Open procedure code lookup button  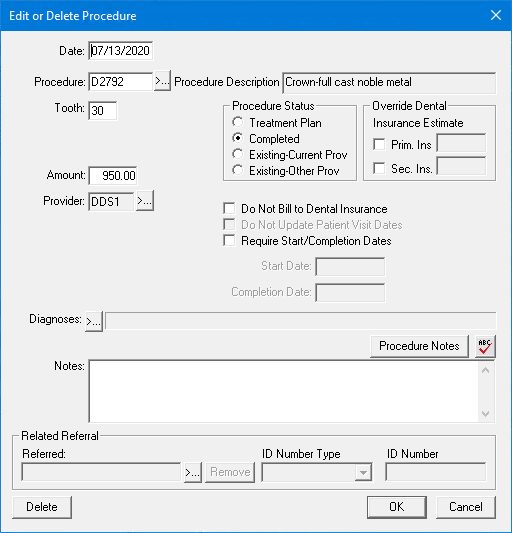(x=162, y=81)
